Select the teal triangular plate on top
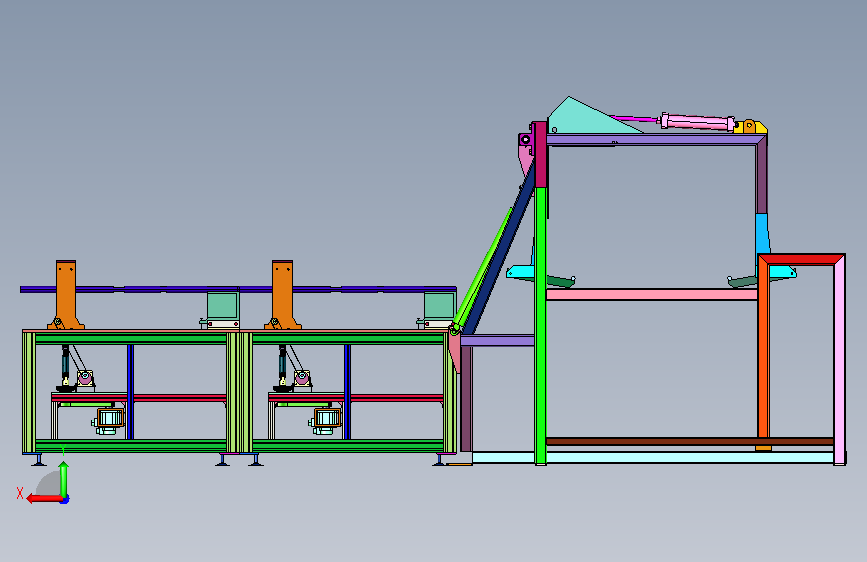Image resolution: width=867 pixels, height=562 pixels. click(589, 117)
